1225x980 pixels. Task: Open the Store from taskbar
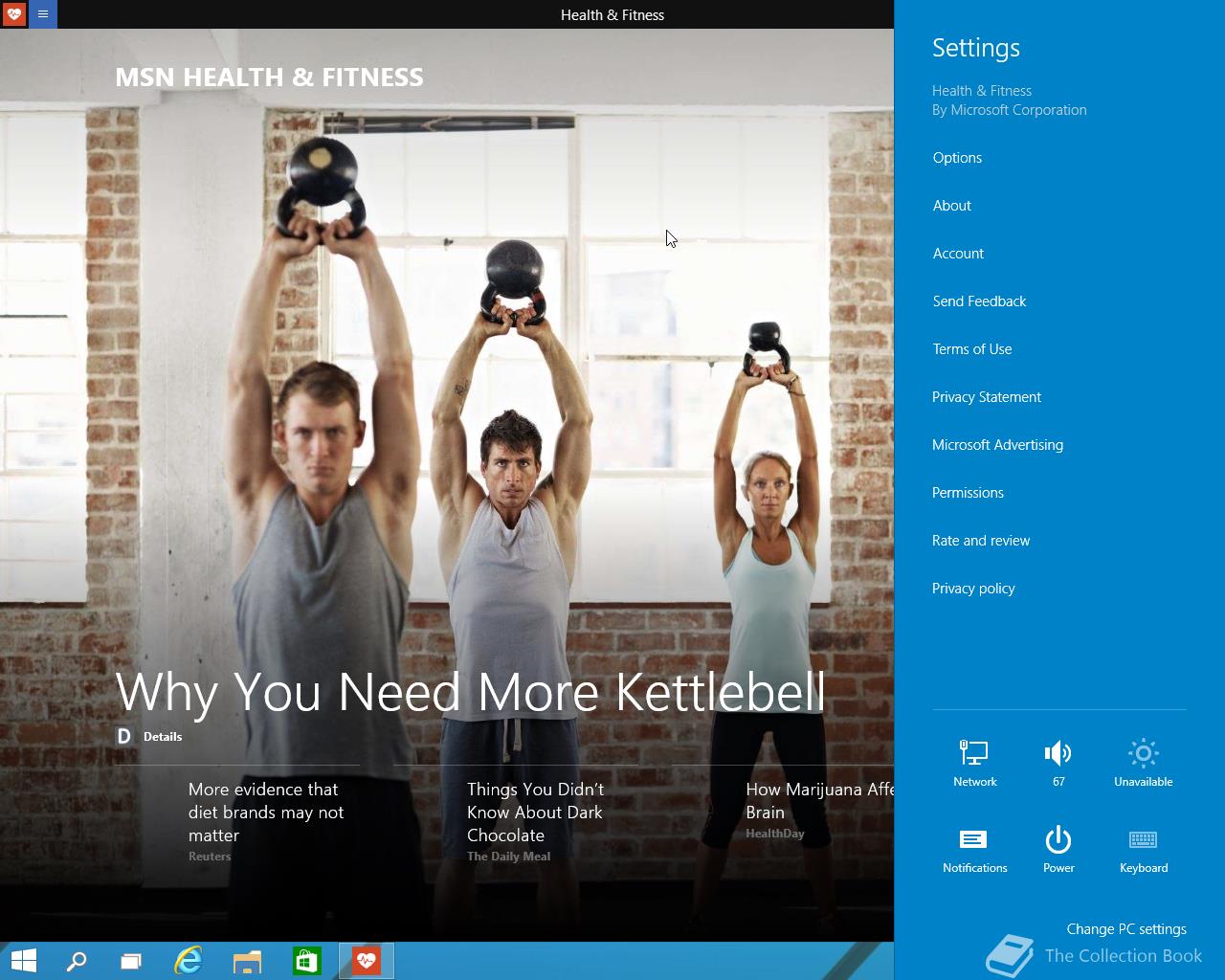pos(306,961)
